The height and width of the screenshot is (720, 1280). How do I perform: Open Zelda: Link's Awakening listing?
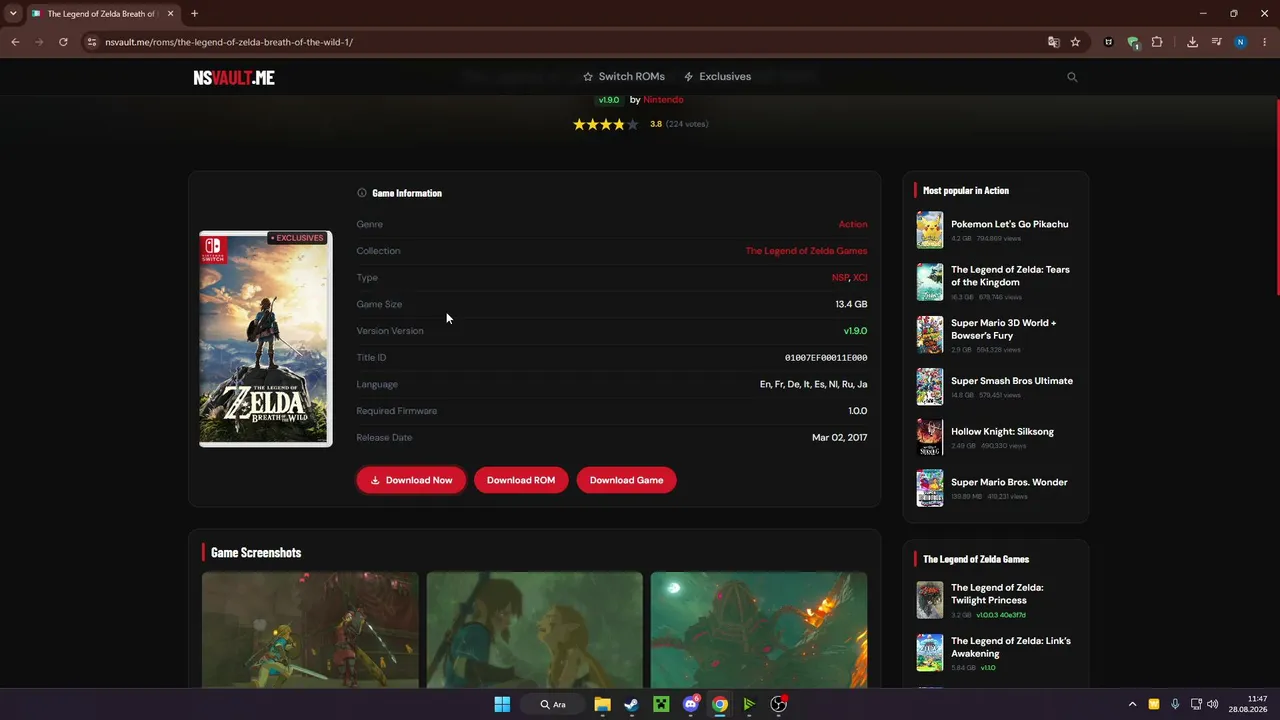pyautogui.click(x=995, y=653)
